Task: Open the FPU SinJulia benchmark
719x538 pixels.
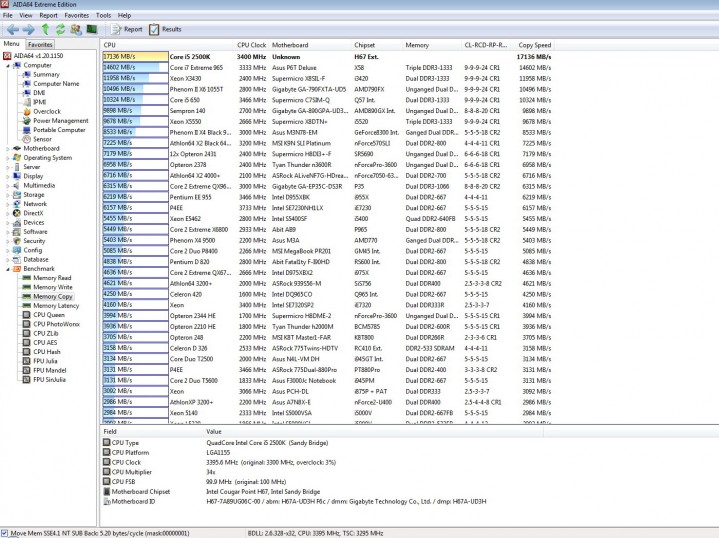Action: tap(44, 379)
